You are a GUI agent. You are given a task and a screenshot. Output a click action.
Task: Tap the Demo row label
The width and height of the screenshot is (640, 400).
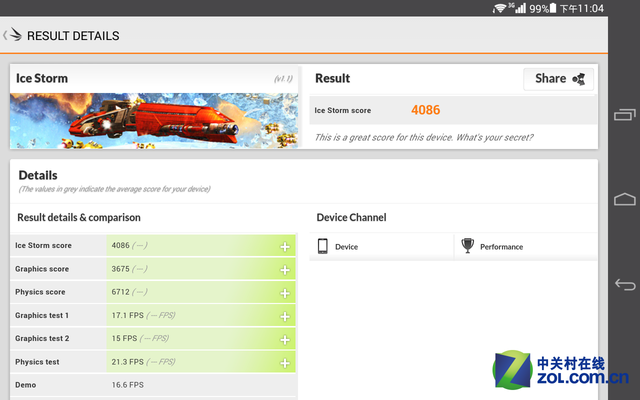pos(25,385)
